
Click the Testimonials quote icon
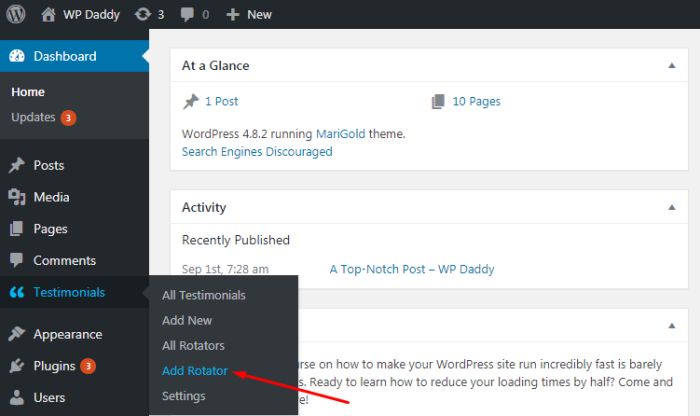tap(17, 292)
